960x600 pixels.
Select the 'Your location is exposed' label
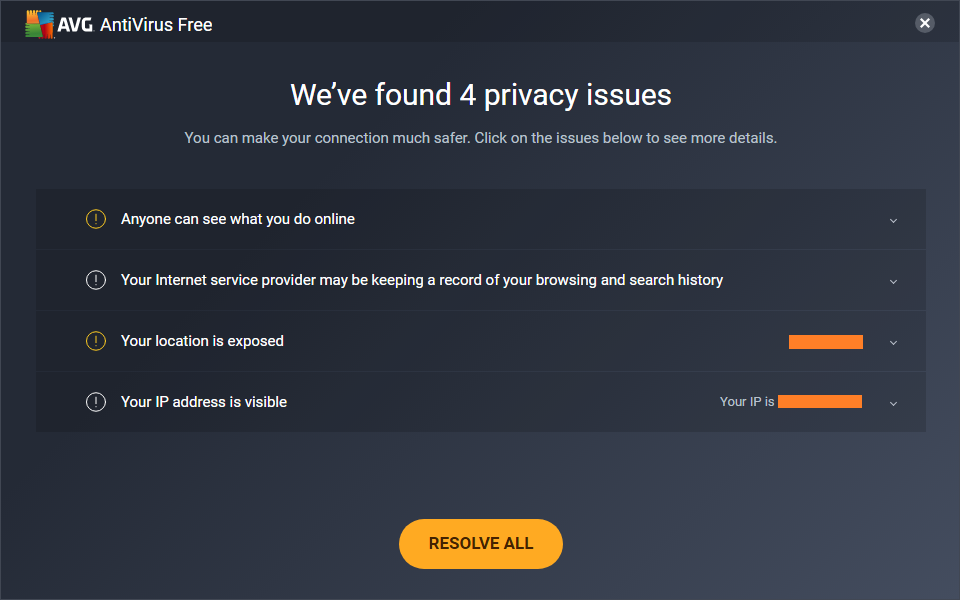click(x=202, y=341)
